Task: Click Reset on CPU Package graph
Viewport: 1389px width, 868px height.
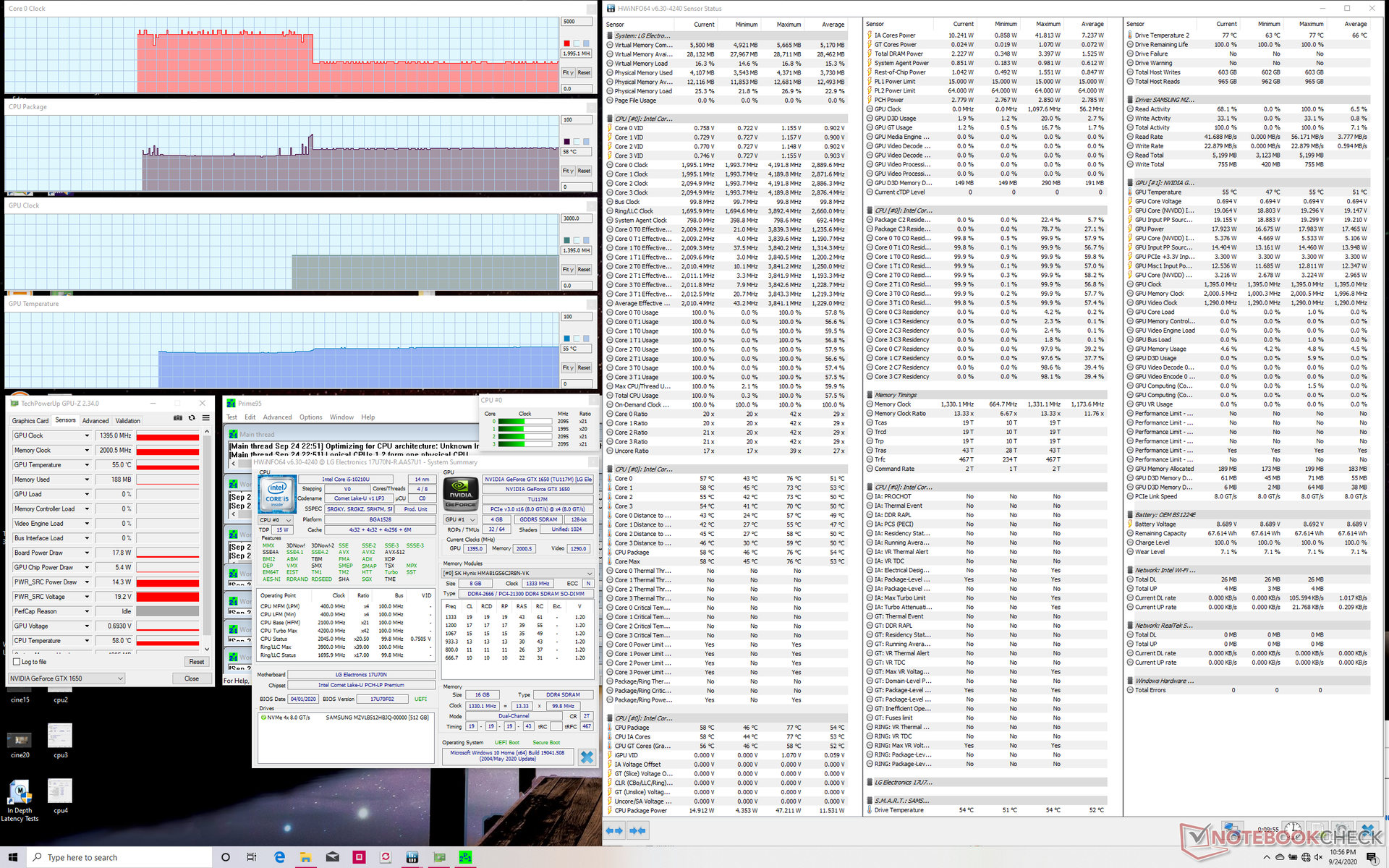Action: (585, 171)
